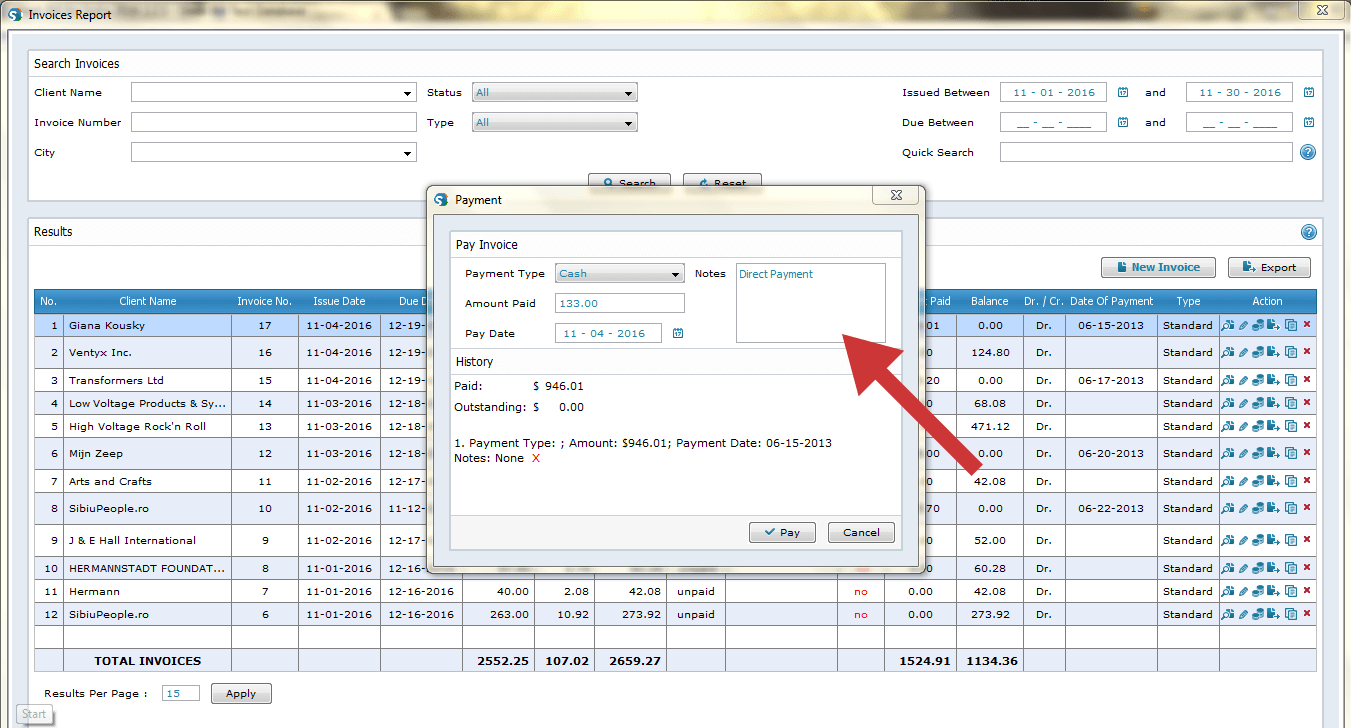Click the coins payment icon for Transformers Ltd
Screen dimensions: 1351x728
click(1258, 380)
